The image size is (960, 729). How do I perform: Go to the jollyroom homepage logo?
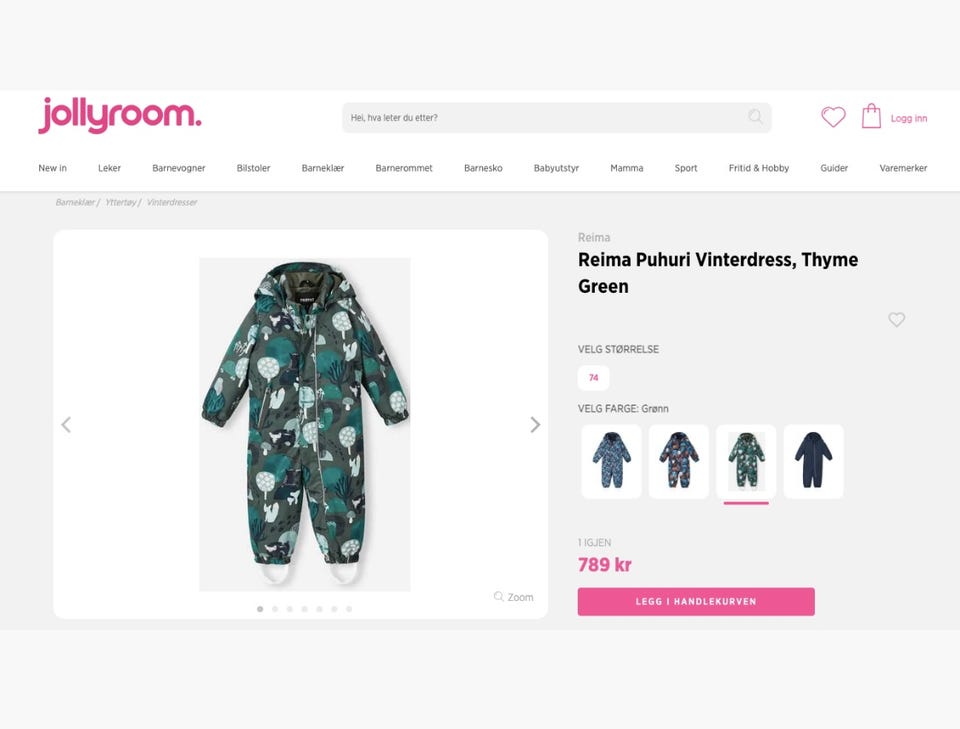click(x=119, y=115)
